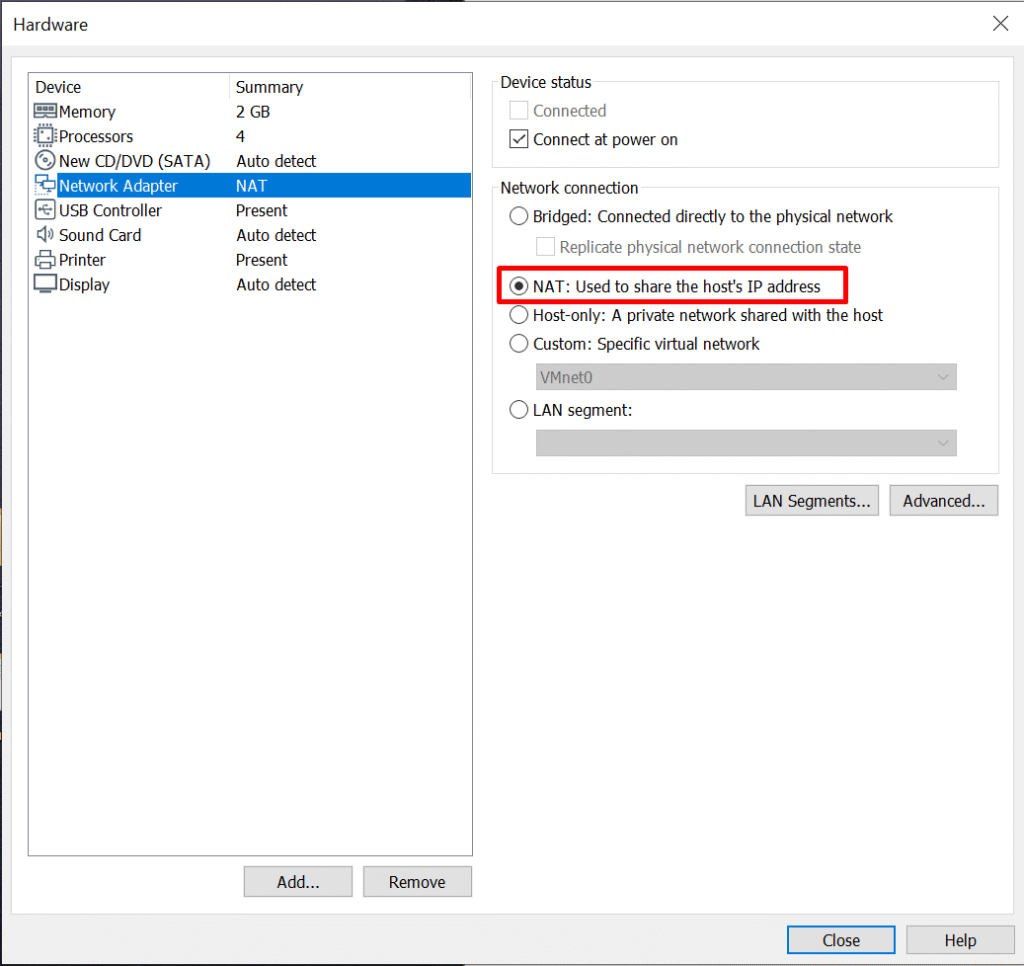Disable the Connect at power on checkbox
Image resolution: width=1024 pixels, height=966 pixels.
pos(519,140)
